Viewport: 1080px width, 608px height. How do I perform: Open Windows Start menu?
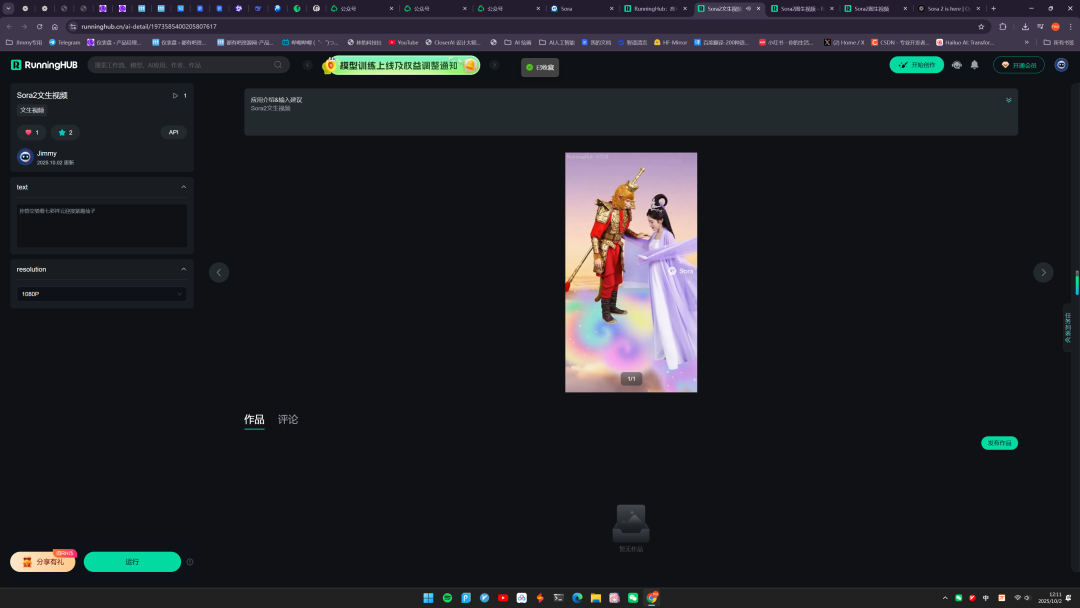[428, 598]
